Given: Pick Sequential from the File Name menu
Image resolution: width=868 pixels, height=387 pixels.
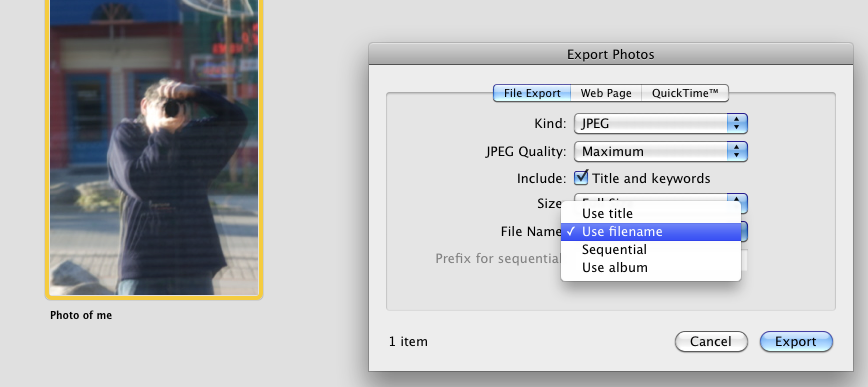Looking at the screenshot, I should pyautogui.click(x=651, y=250).
